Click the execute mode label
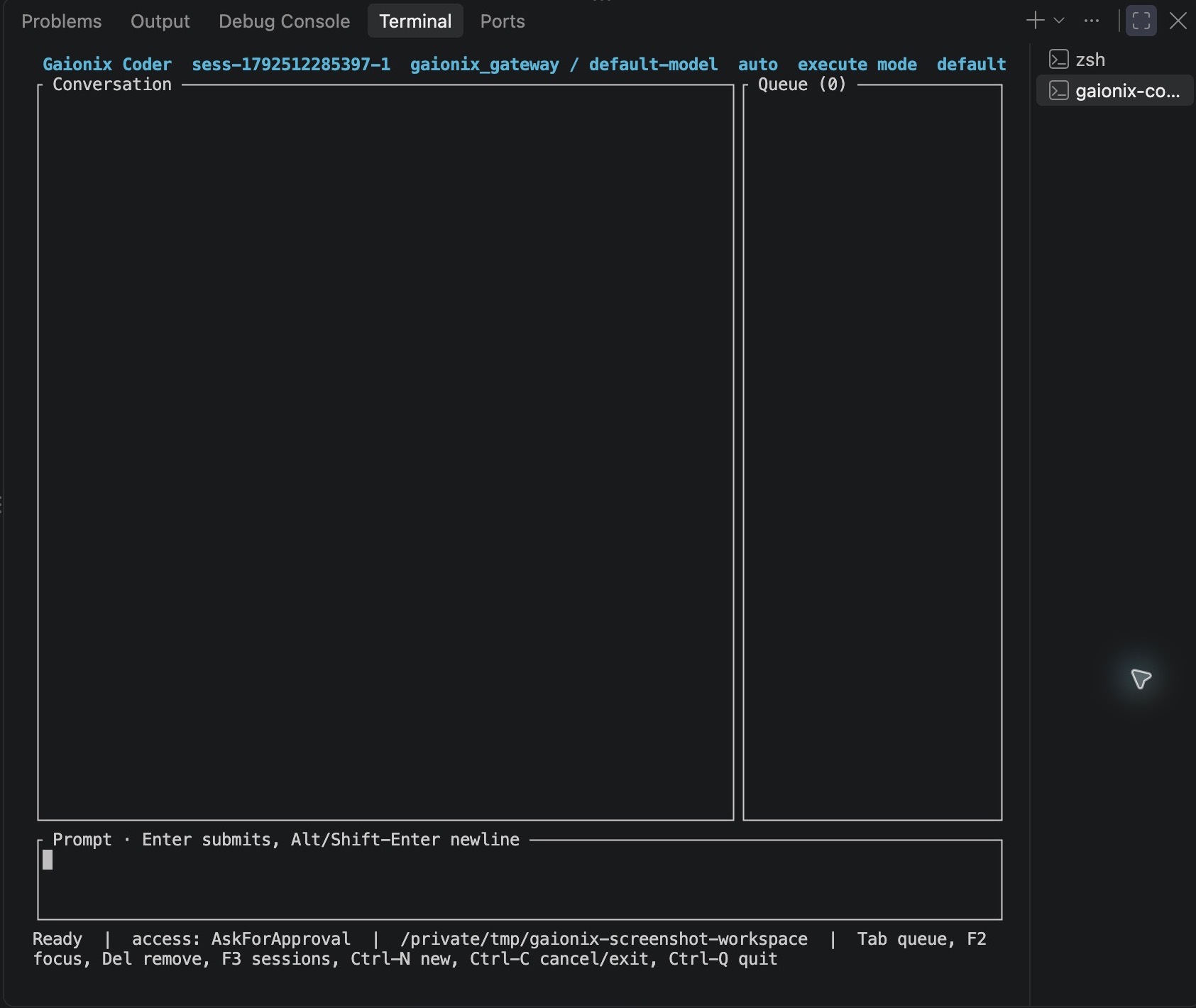1196x1008 pixels. pos(857,65)
